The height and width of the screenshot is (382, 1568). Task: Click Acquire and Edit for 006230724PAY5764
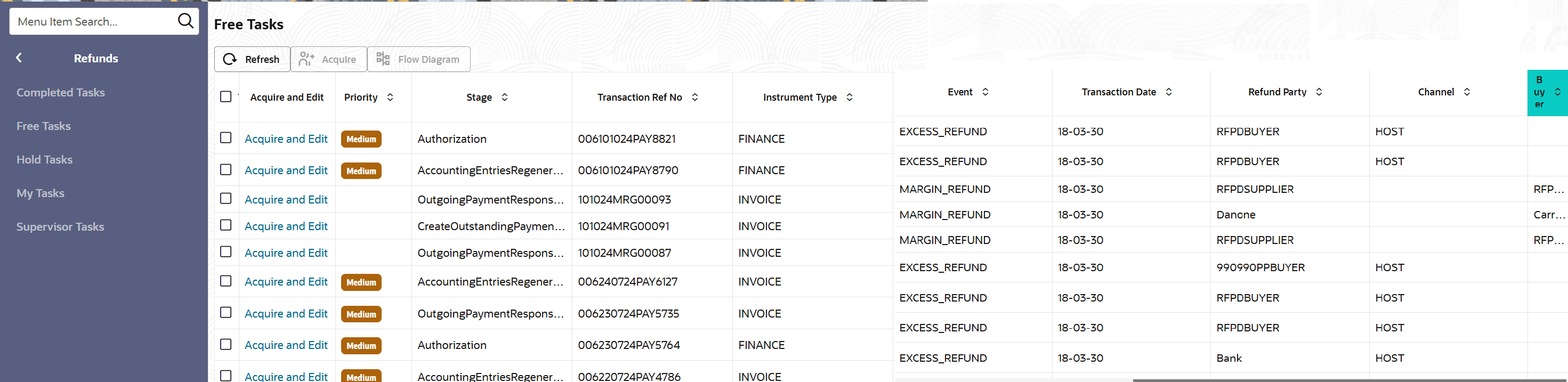[286, 345]
